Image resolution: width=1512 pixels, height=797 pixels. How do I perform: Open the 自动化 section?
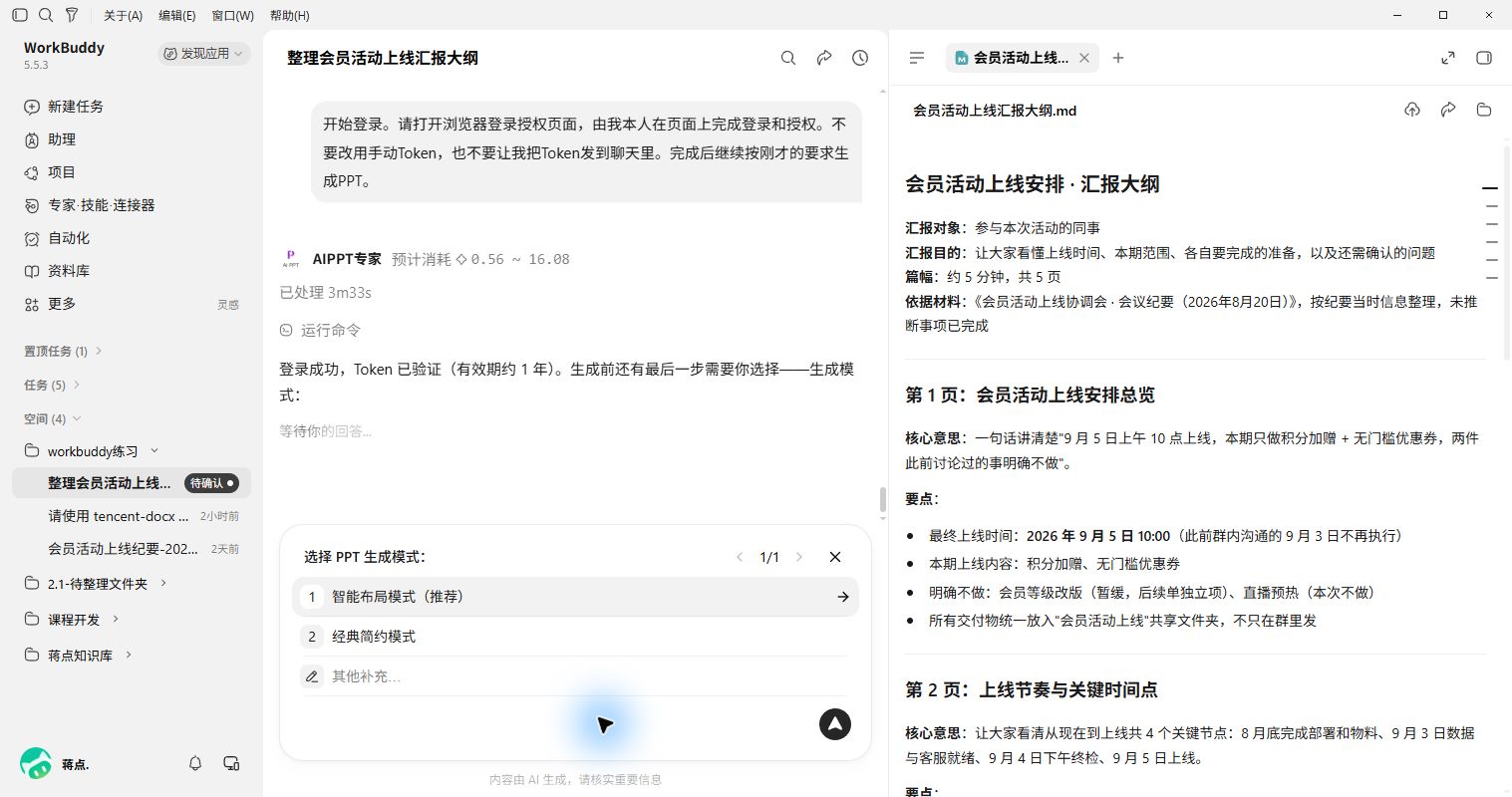pyautogui.click(x=132, y=238)
